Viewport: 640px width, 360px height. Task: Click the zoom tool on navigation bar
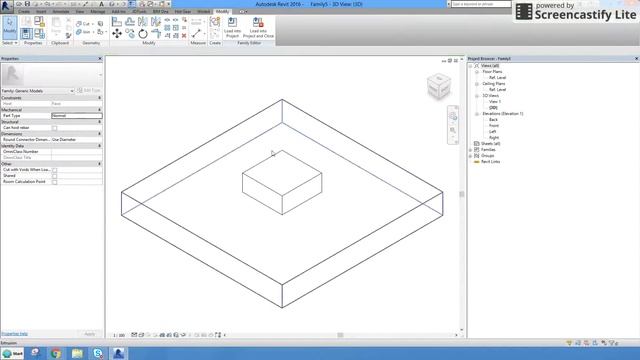[453, 130]
